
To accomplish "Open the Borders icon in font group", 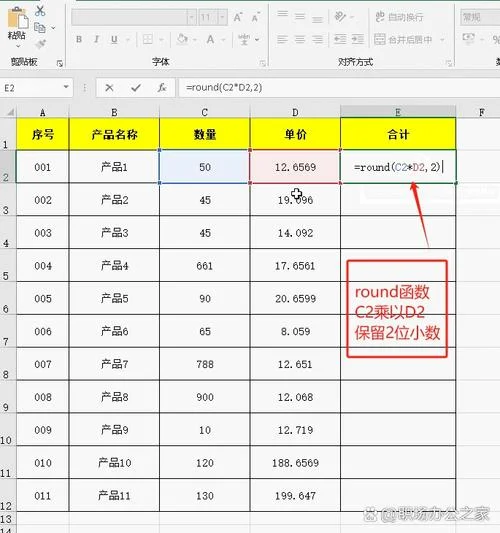I will click(x=148, y=39).
